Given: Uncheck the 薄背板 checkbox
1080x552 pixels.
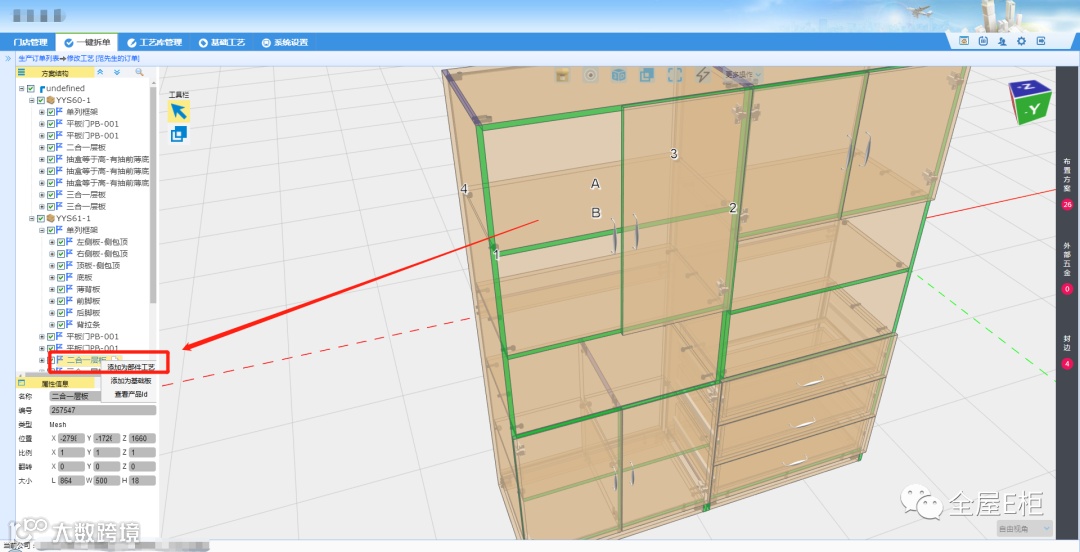Looking at the screenshot, I should pos(61,289).
